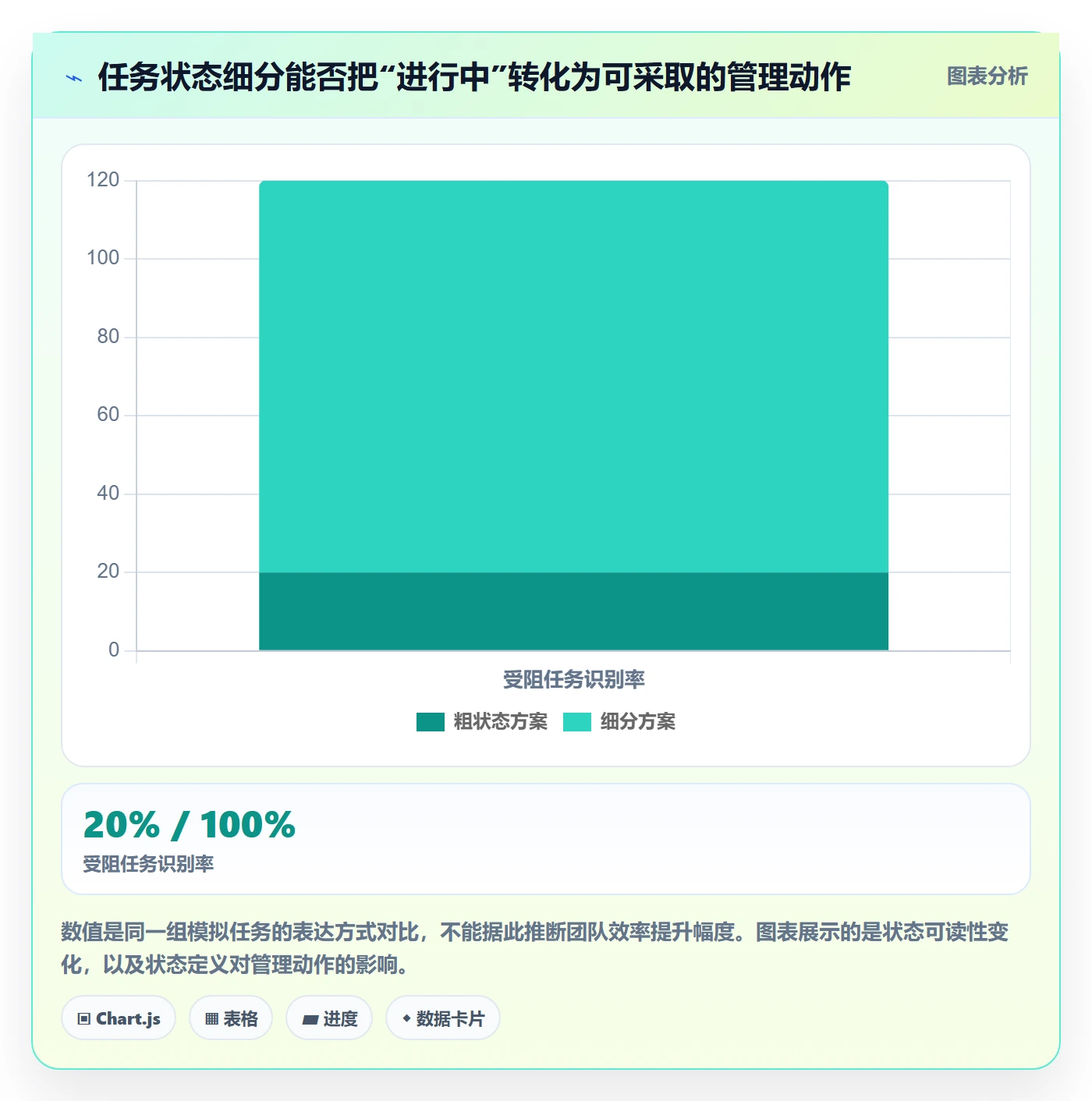This screenshot has width=1092, height=1101.
Task: Click the y-axis value 20
Action: 108,572
